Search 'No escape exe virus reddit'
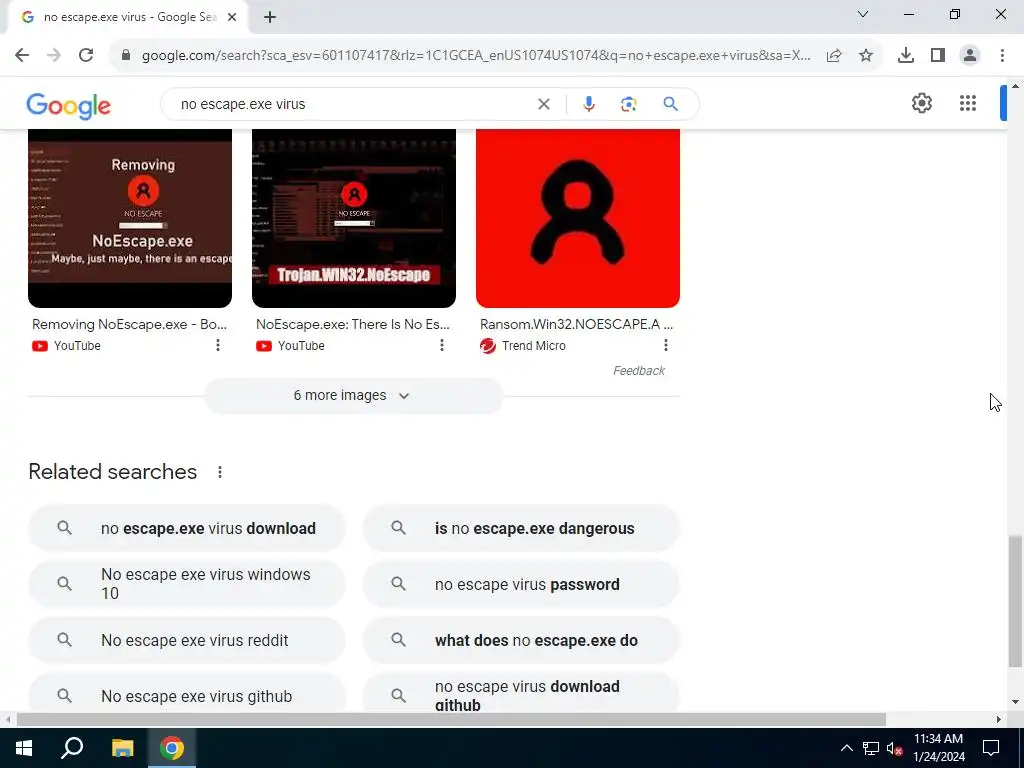The image size is (1024, 768). [x=187, y=640]
